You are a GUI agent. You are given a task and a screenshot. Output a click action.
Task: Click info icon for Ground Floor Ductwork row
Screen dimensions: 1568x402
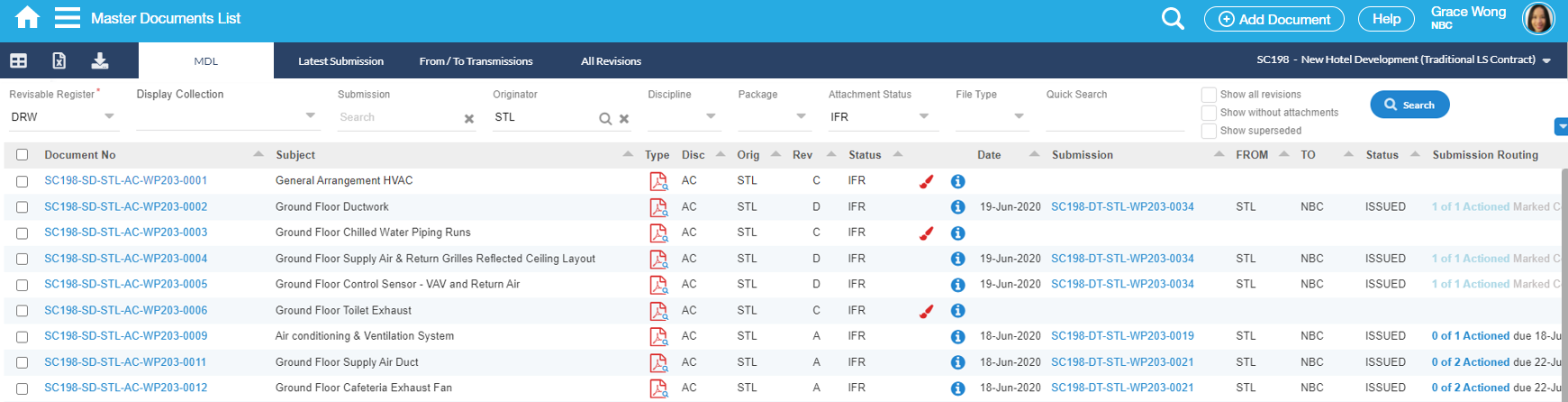click(958, 207)
